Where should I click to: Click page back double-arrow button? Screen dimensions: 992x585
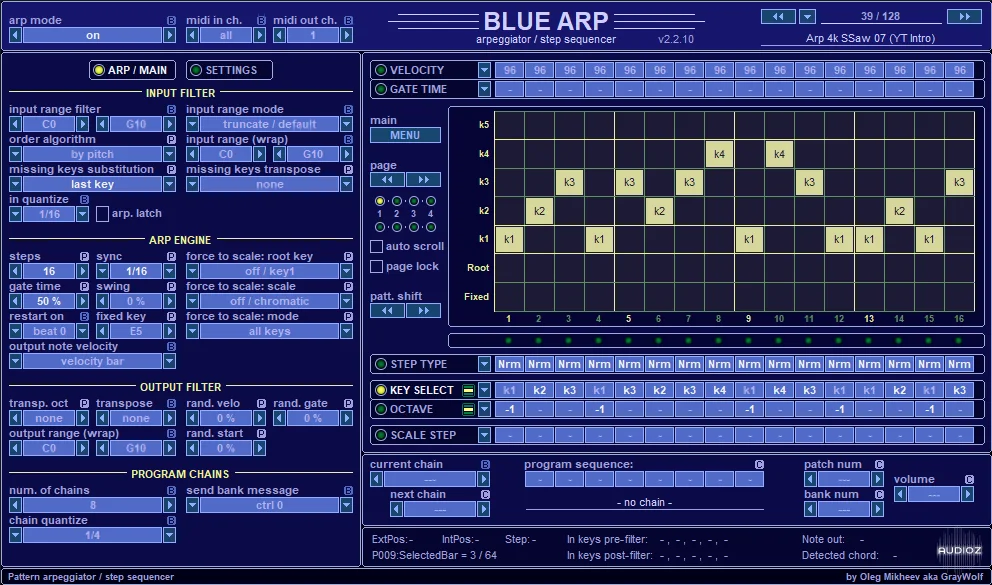pos(387,180)
